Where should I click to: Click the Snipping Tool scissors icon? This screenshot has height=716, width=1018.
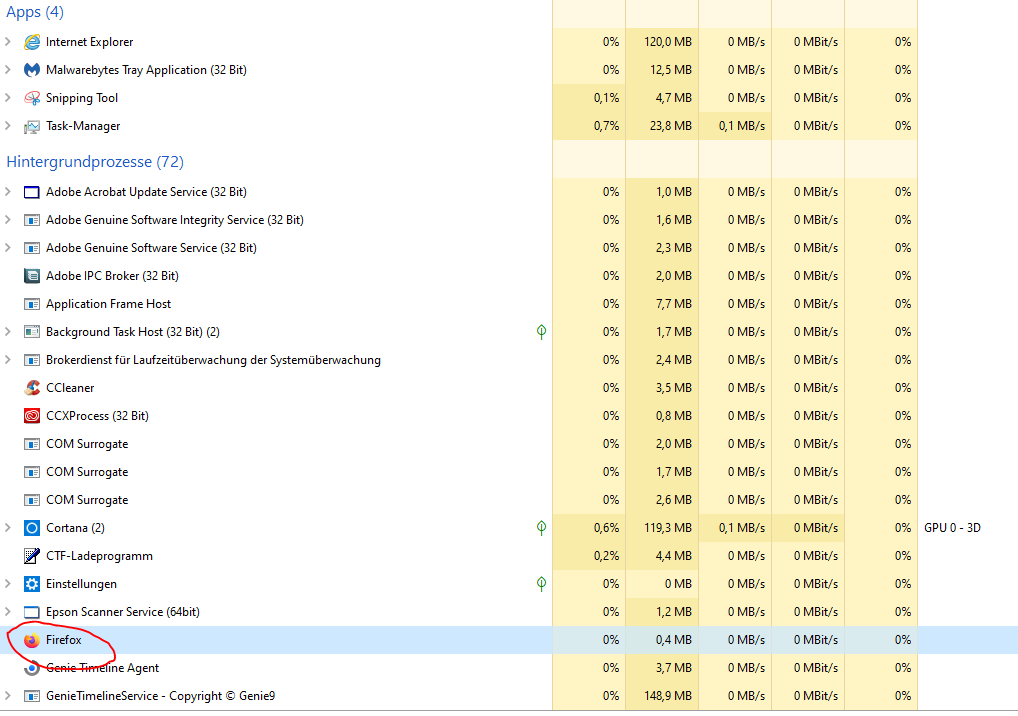coord(32,98)
